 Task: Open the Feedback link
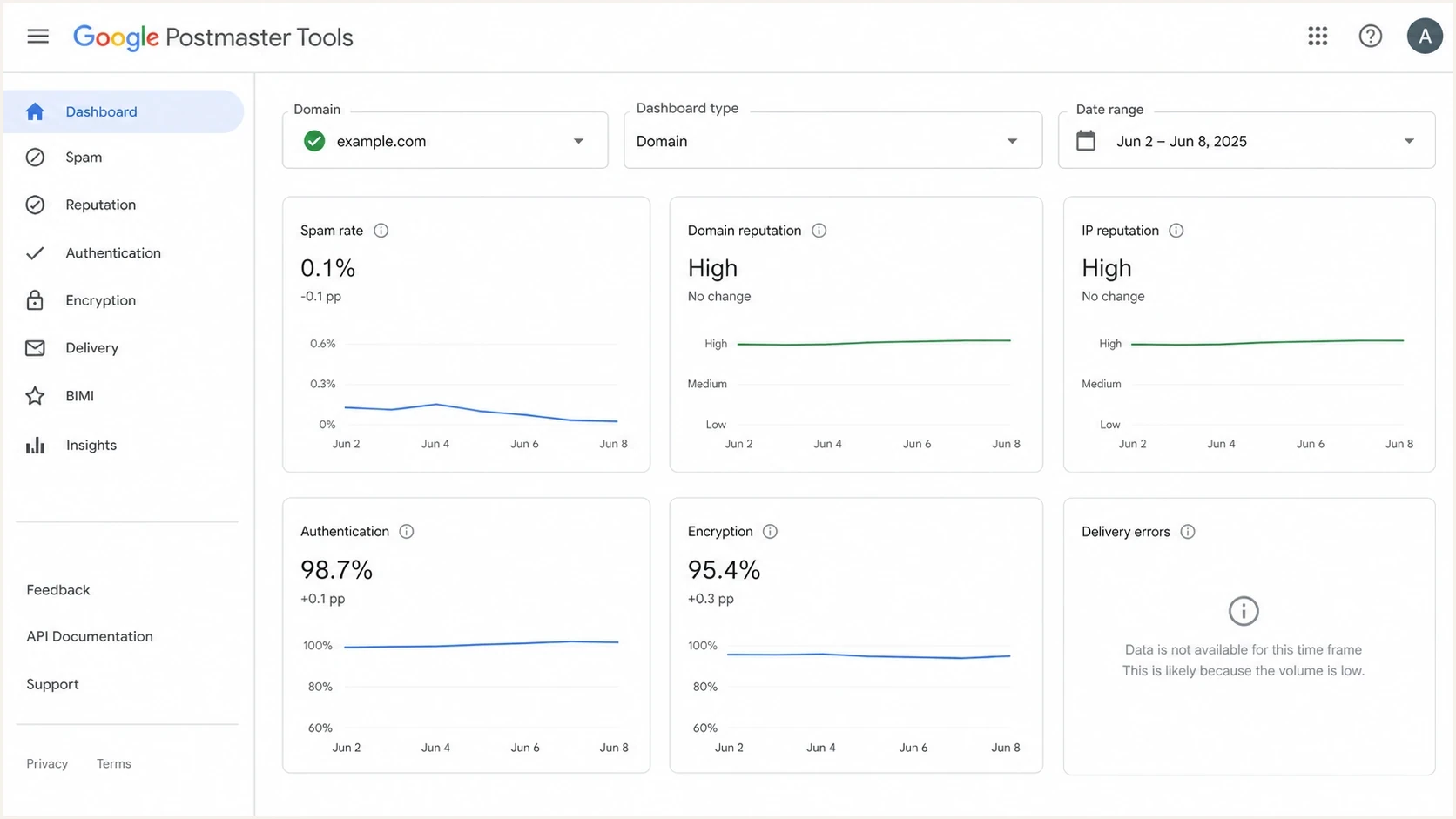coord(58,590)
